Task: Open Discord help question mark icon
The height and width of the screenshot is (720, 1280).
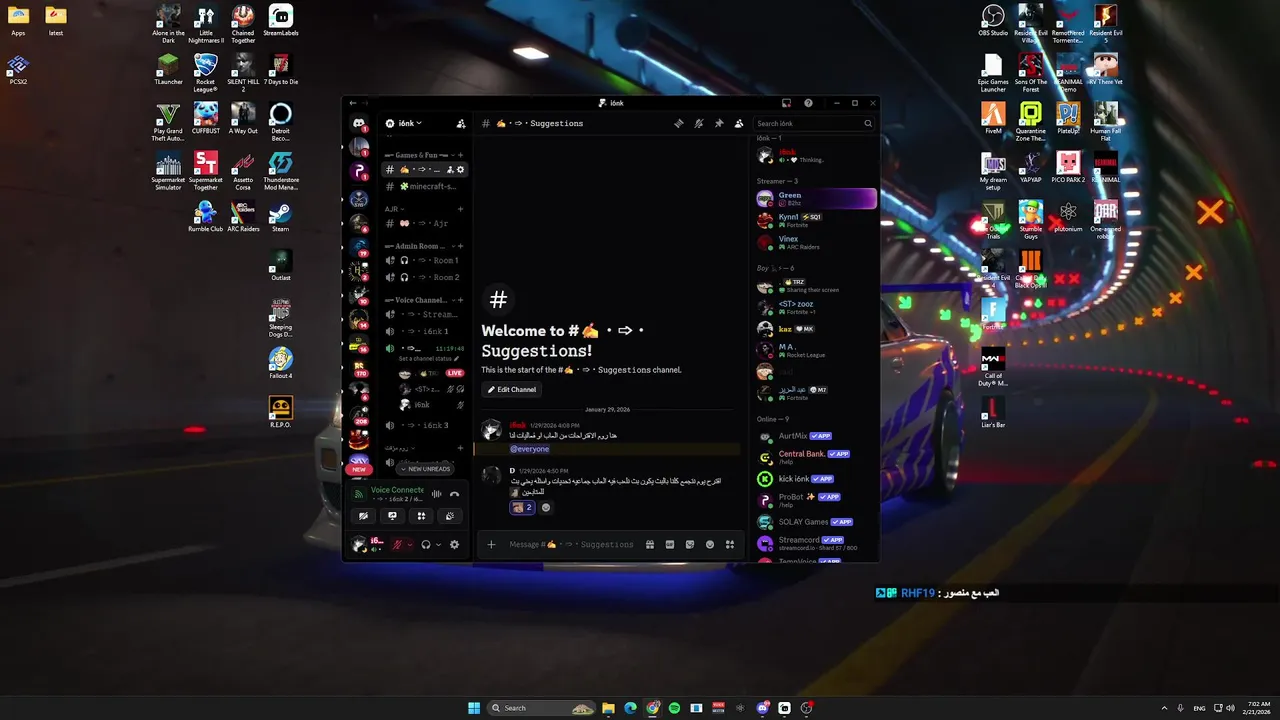Action: (808, 103)
